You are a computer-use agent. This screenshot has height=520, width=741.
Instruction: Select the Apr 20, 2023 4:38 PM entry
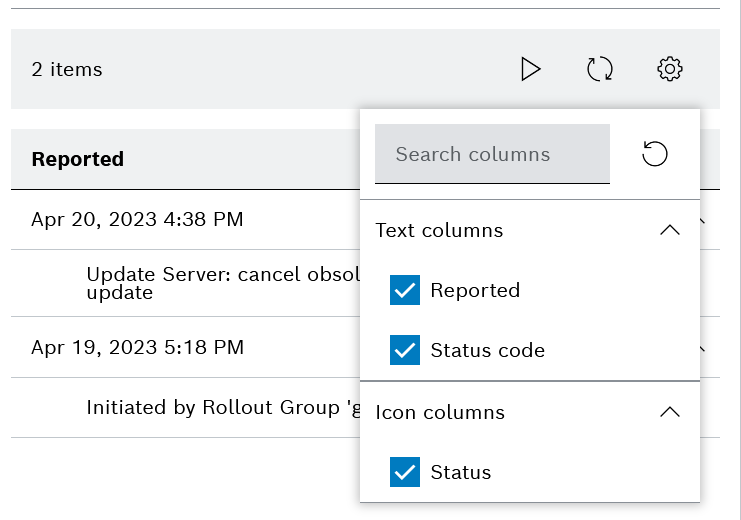[137, 219]
